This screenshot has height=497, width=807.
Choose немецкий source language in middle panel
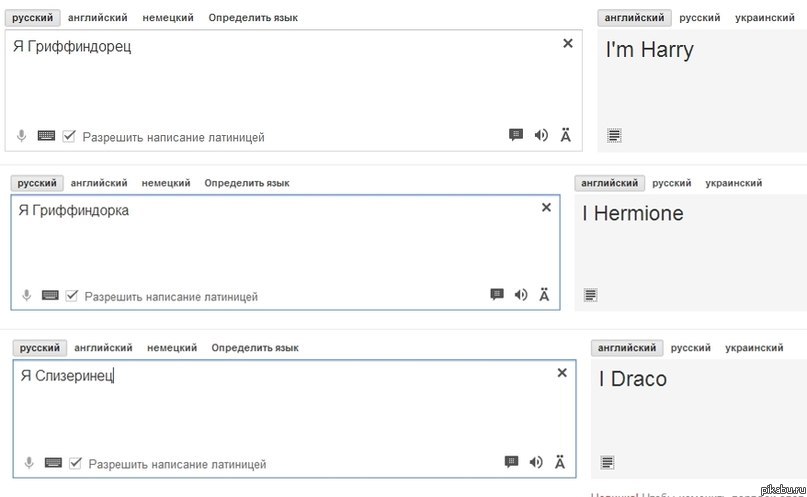(166, 183)
